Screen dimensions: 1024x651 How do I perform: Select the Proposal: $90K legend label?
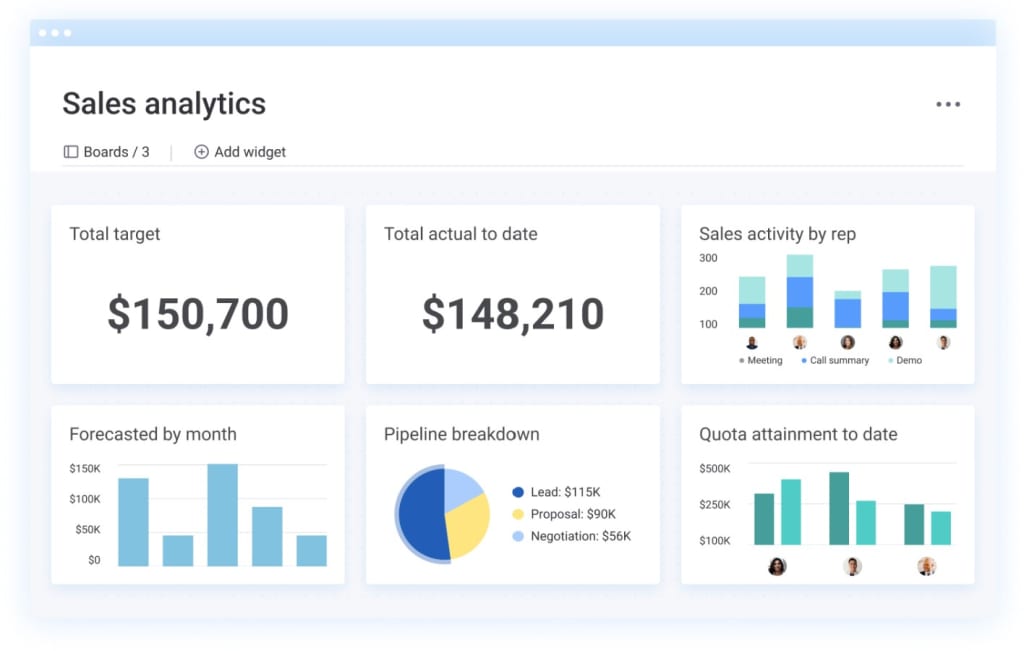pyautogui.click(x=573, y=515)
